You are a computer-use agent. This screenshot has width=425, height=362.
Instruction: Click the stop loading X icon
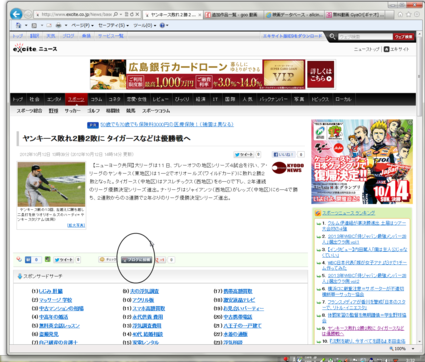(137, 14)
